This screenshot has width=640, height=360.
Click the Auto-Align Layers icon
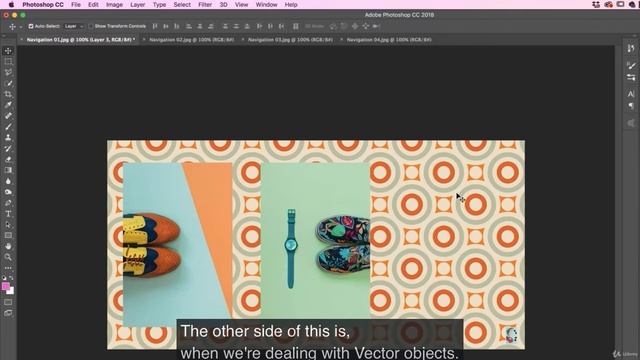(x=296, y=26)
